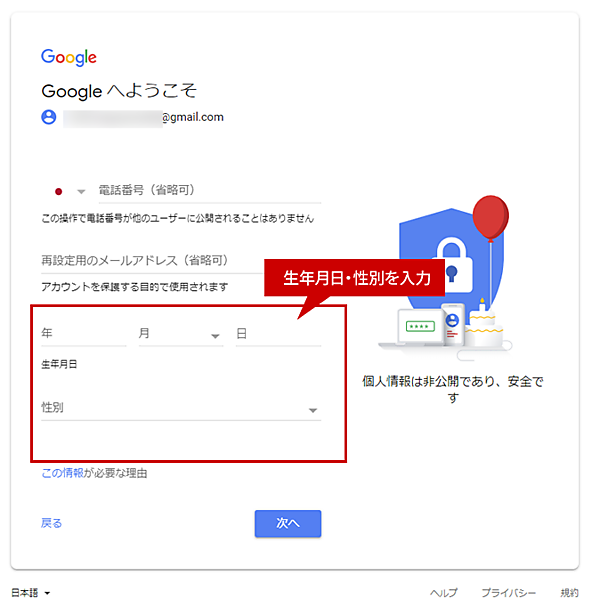Click the padlock on the shield illustration
Viewport: 600px width, 607px height.
(452, 265)
